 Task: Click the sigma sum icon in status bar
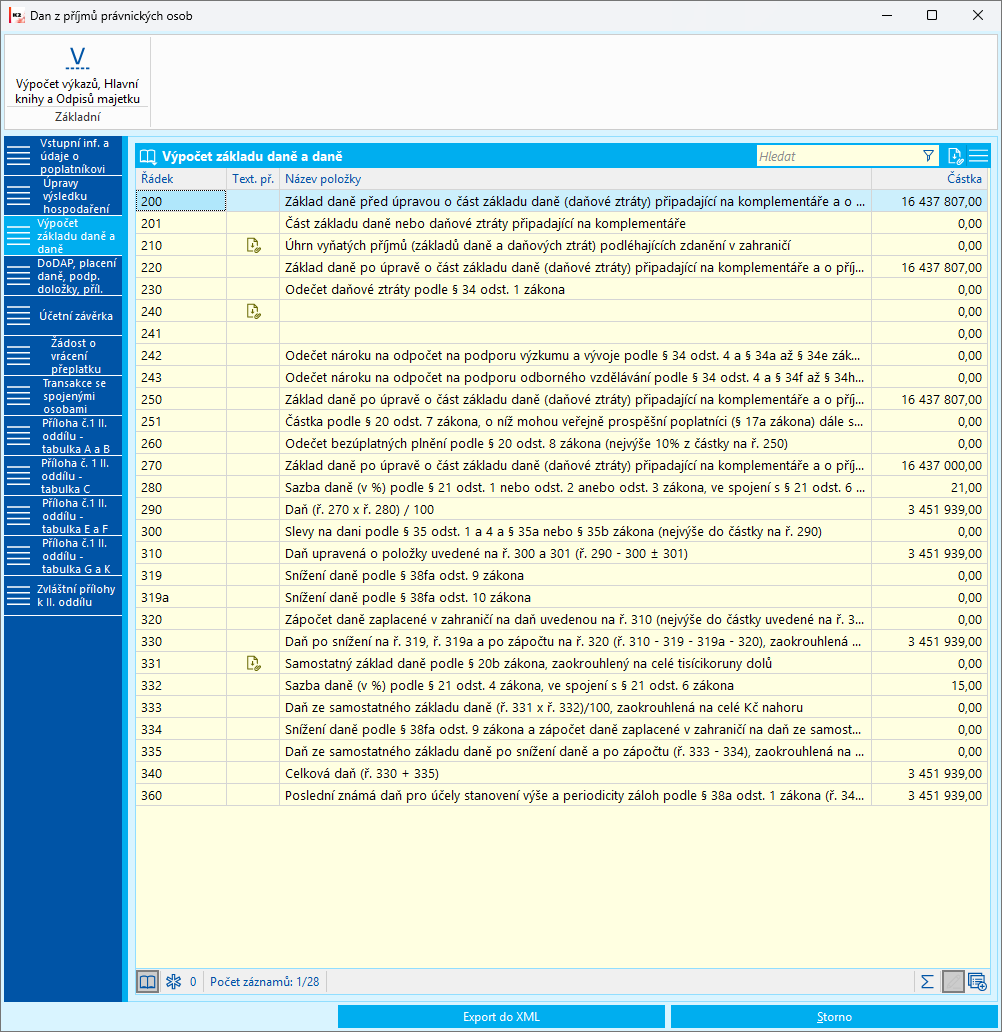(x=927, y=982)
